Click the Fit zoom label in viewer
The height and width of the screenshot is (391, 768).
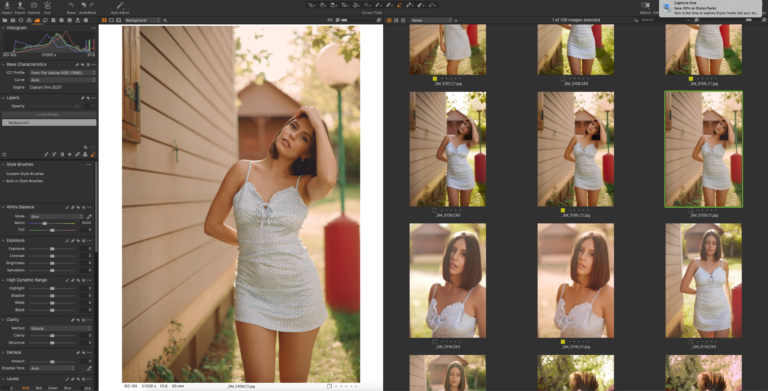coord(330,20)
